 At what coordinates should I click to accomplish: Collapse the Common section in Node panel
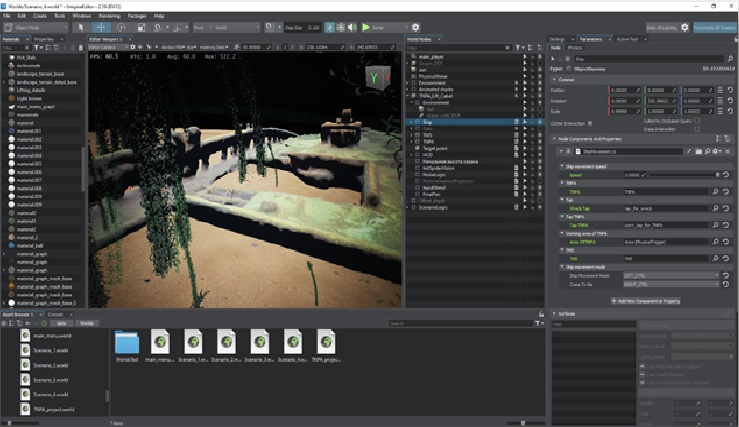(x=554, y=79)
